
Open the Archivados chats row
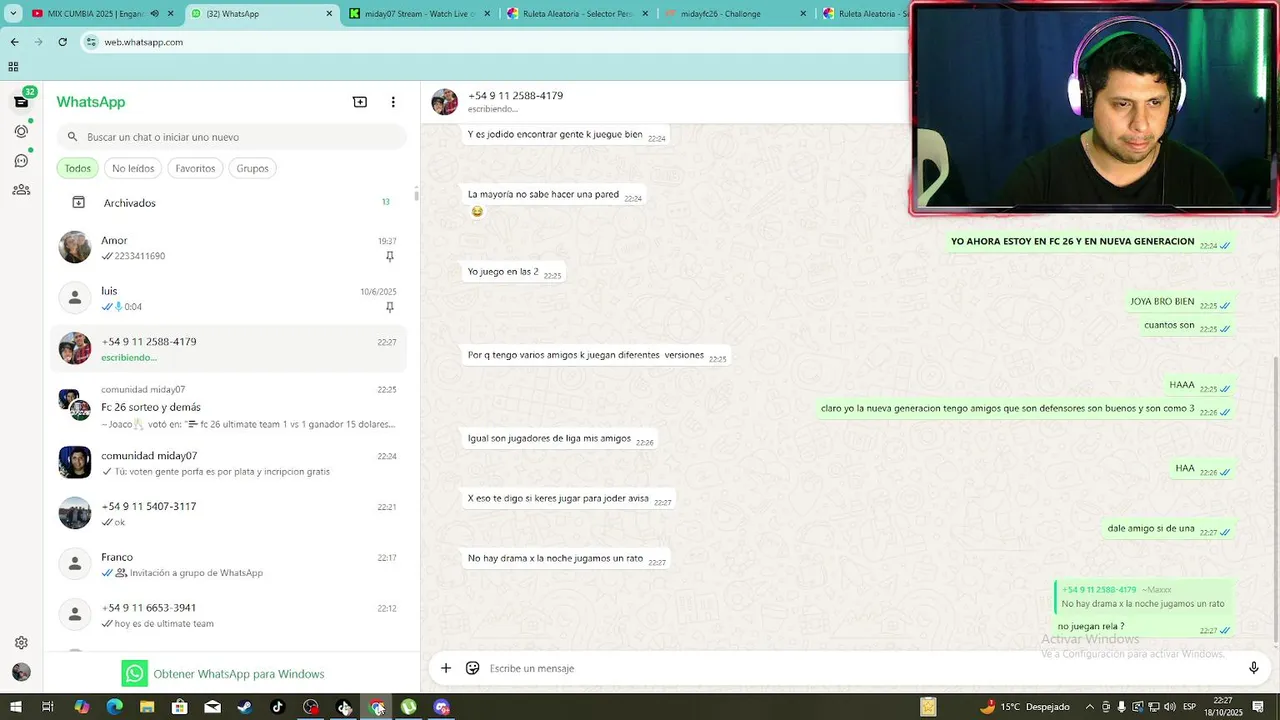point(229,203)
